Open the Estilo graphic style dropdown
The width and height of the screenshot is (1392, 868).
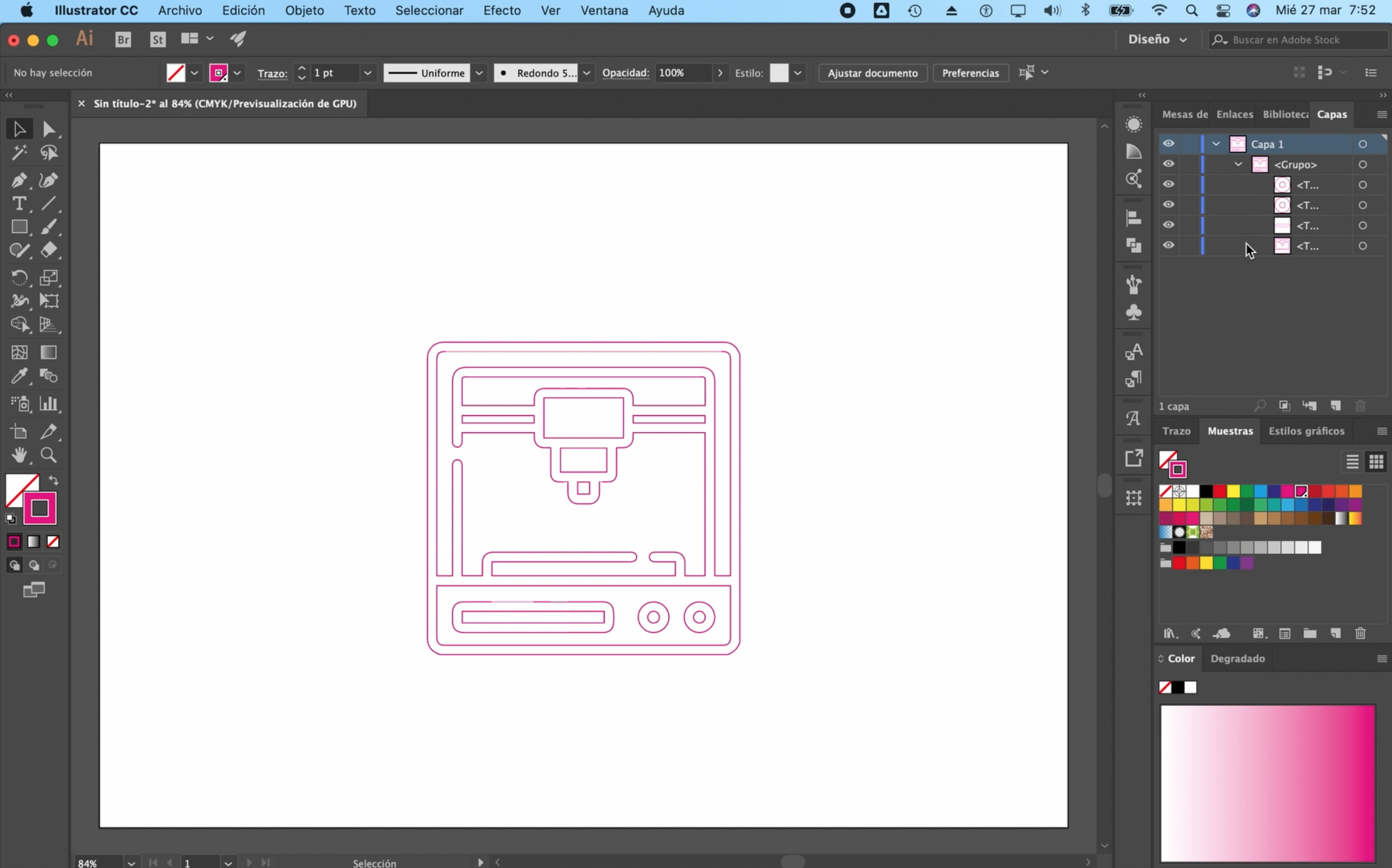798,73
